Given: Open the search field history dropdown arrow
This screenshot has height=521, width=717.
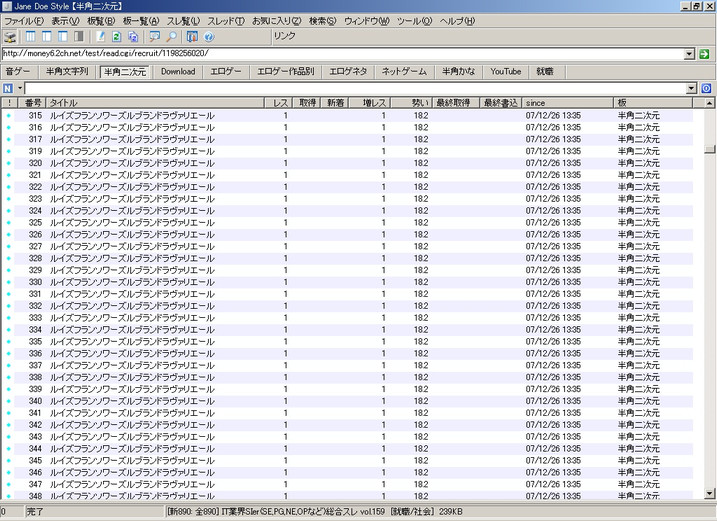Looking at the screenshot, I should [691, 88].
